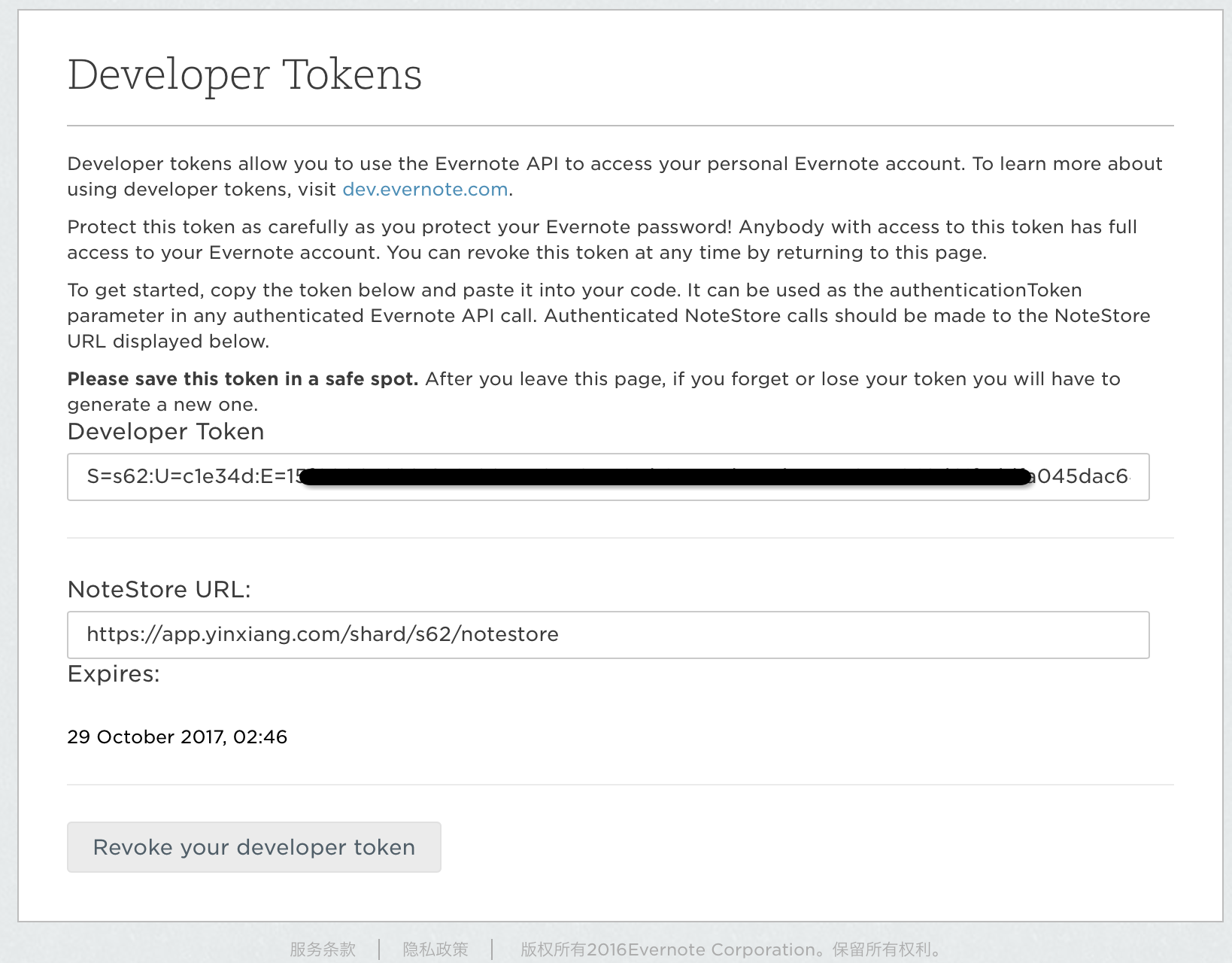
Task: Click the 29 October 2017 expiry date
Action: pyautogui.click(x=177, y=737)
